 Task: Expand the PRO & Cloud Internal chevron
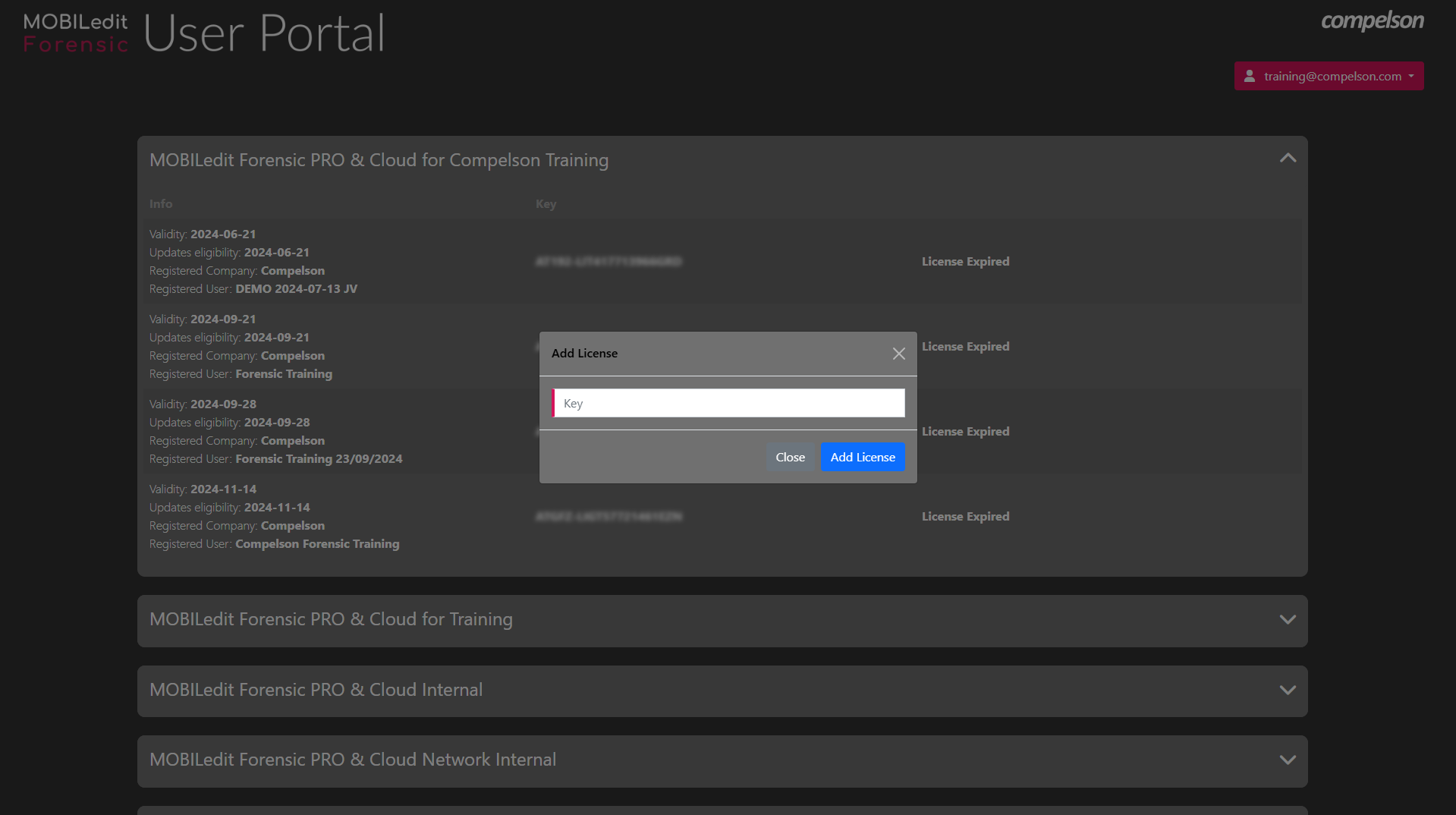(1287, 691)
